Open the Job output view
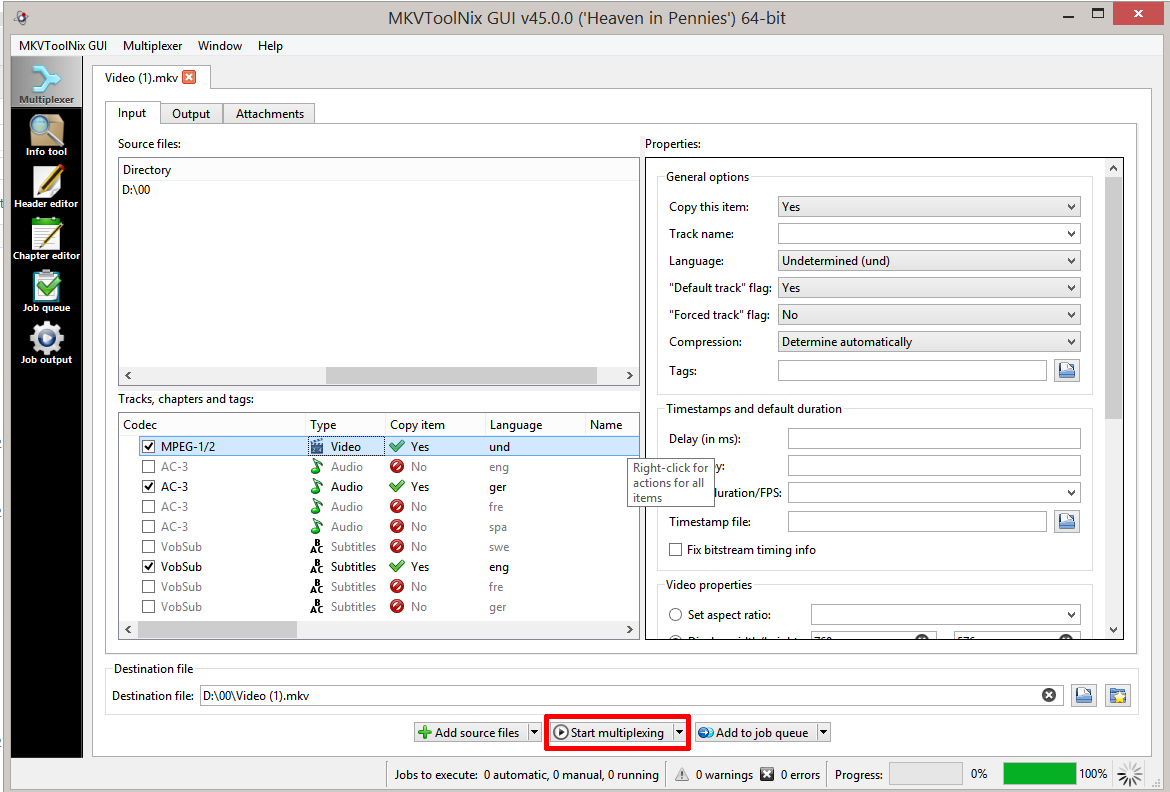The width and height of the screenshot is (1170, 792). coord(46,344)
